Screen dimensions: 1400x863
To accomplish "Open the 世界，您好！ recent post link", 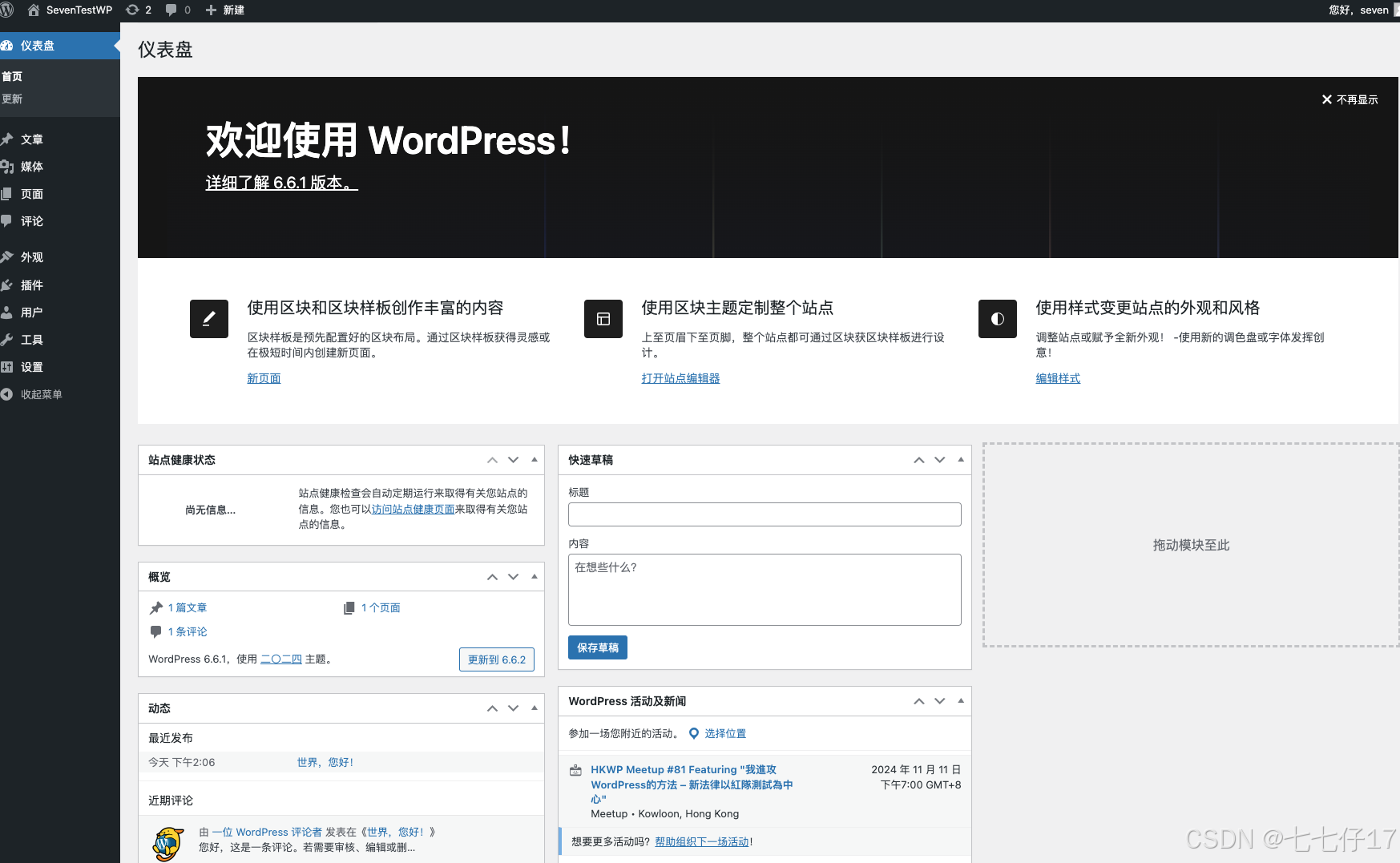I will (x=325, y=762).
